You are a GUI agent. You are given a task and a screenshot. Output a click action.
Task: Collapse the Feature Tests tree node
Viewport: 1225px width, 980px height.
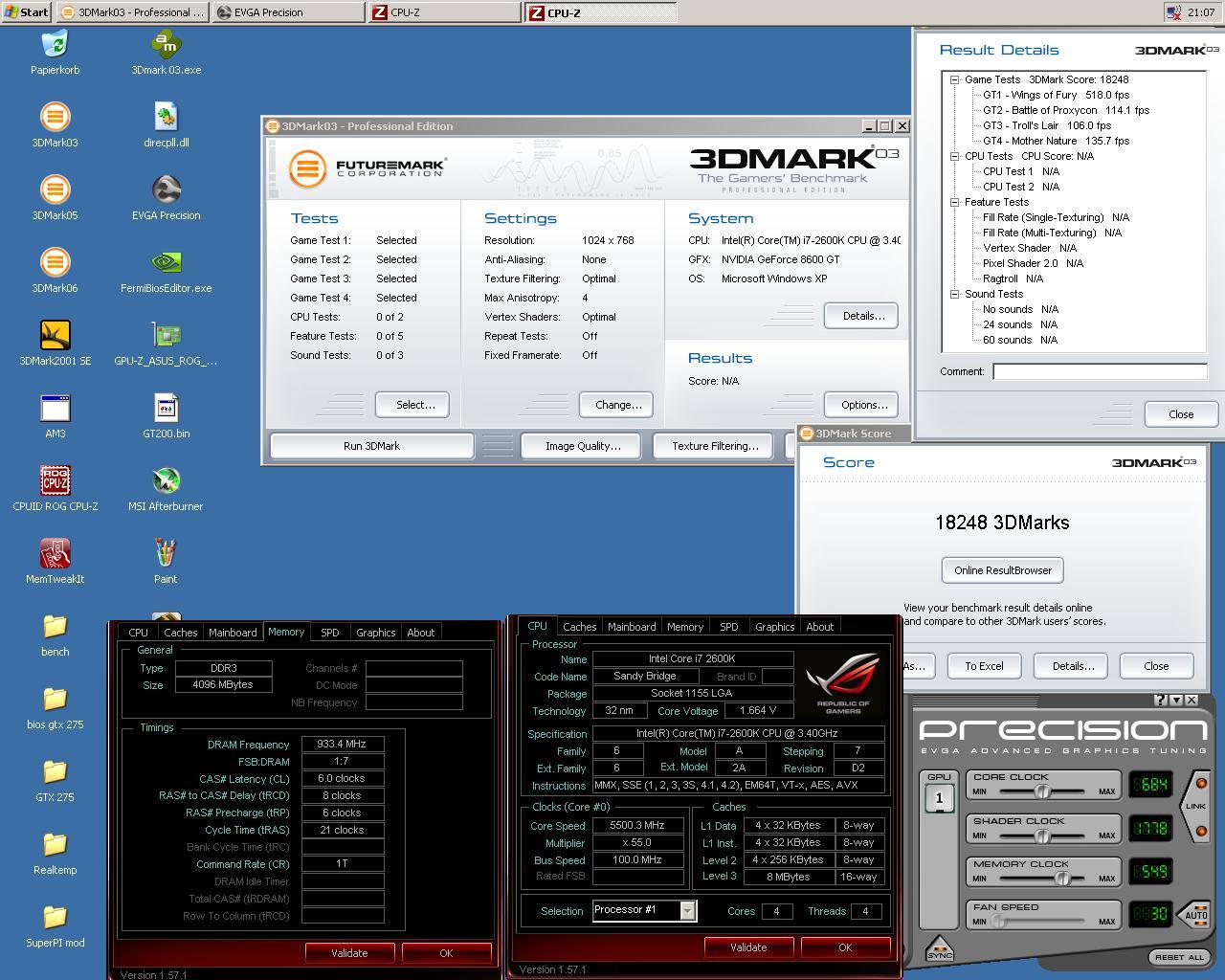(x=954, y=202)
